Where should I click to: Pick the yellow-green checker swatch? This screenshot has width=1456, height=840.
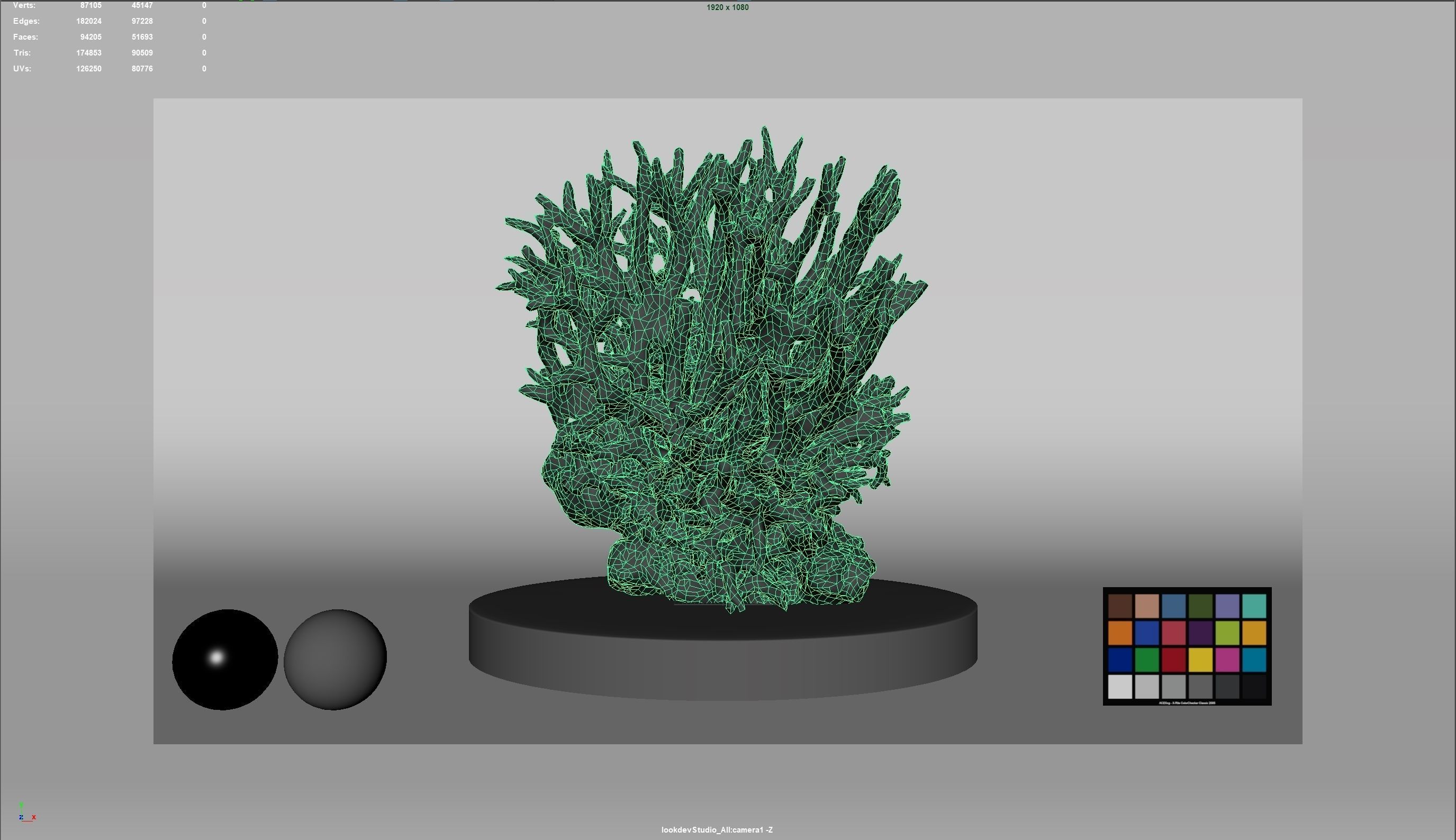1227,633
